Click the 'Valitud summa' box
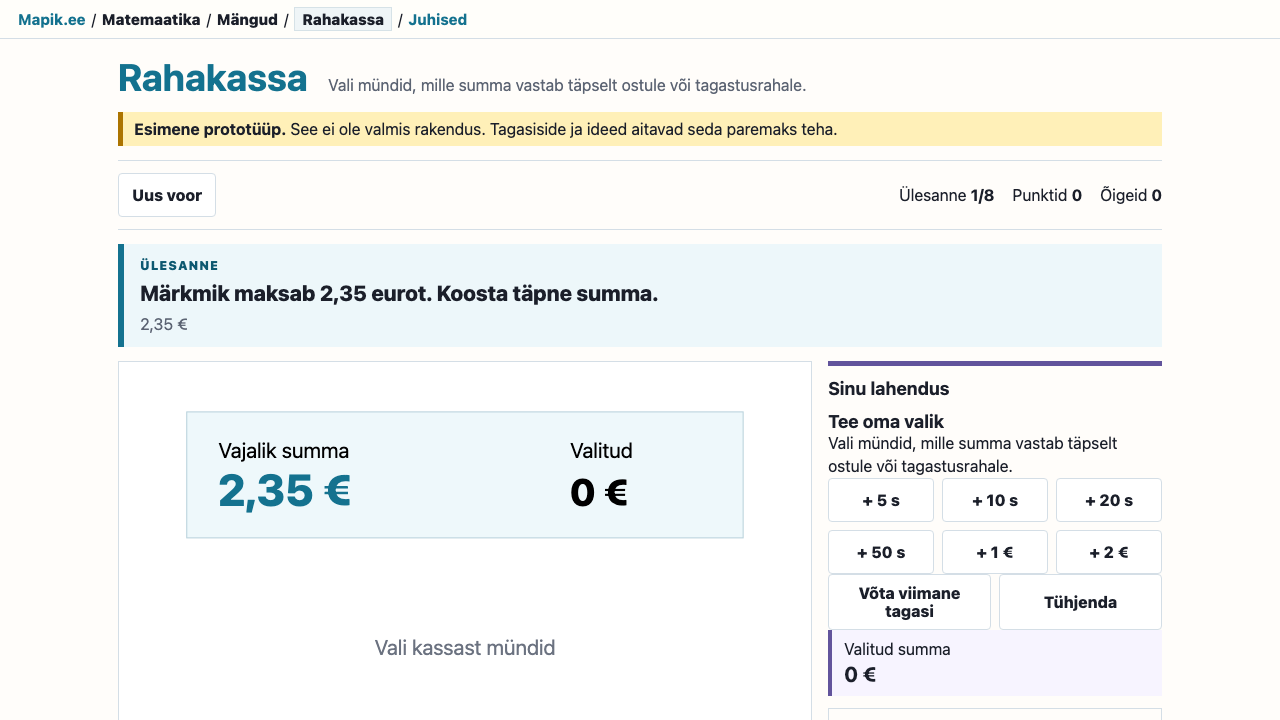 point(995,663)
